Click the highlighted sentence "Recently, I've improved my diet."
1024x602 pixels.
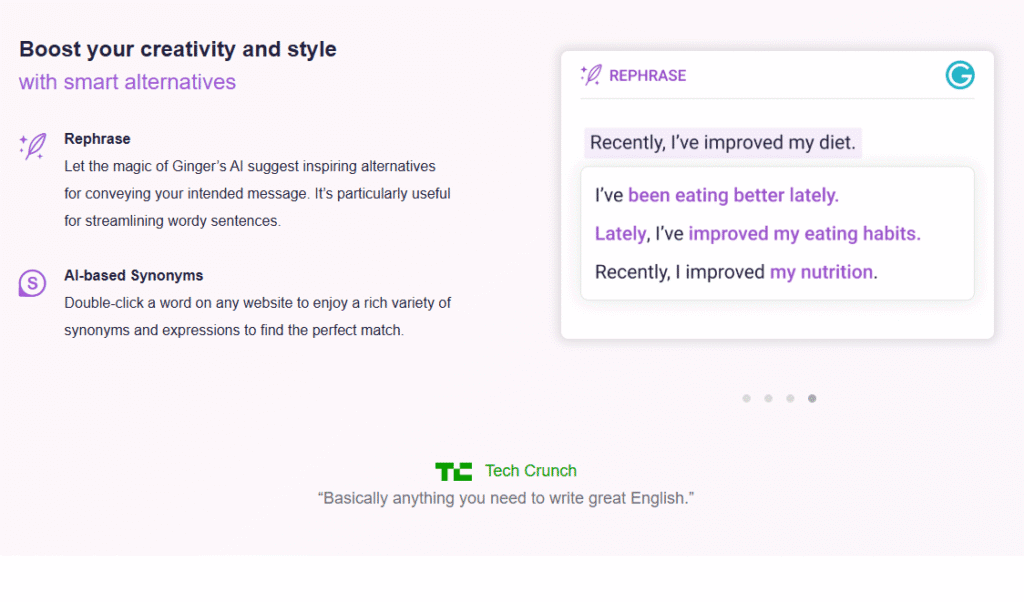coord(722,142)
